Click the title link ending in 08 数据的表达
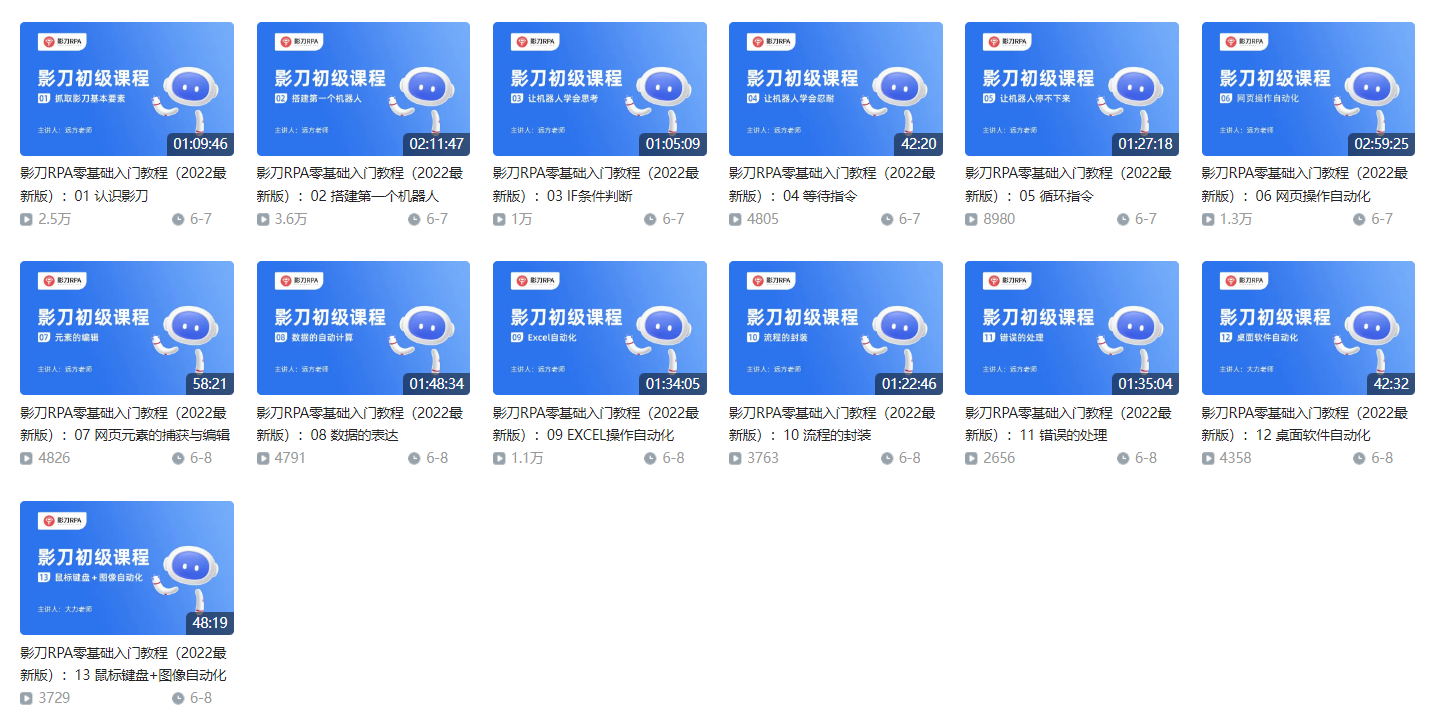The width and height of the screenshot is (1439, 725). point(360,423)
